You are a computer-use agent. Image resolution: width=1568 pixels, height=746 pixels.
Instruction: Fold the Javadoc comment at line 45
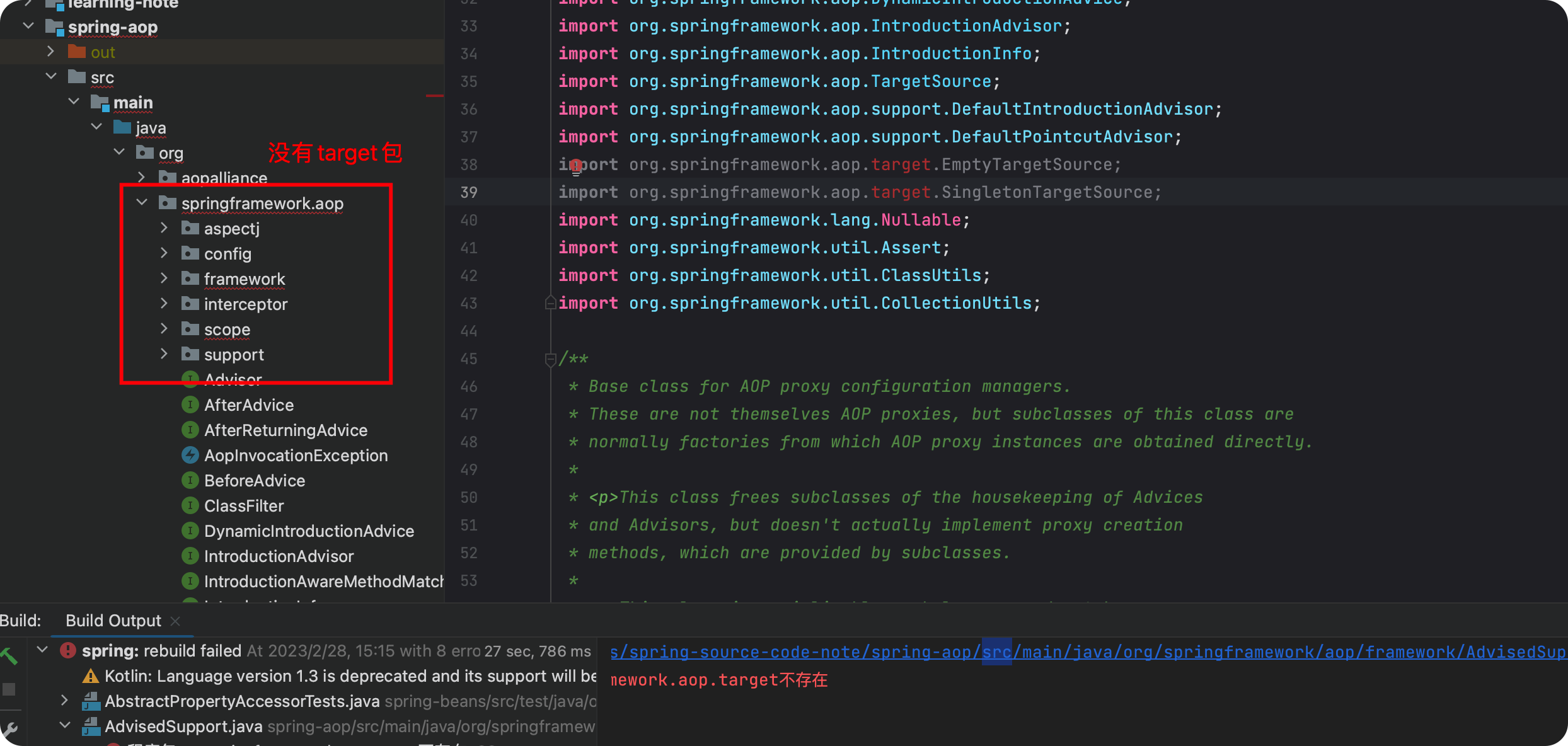[550, 359]
